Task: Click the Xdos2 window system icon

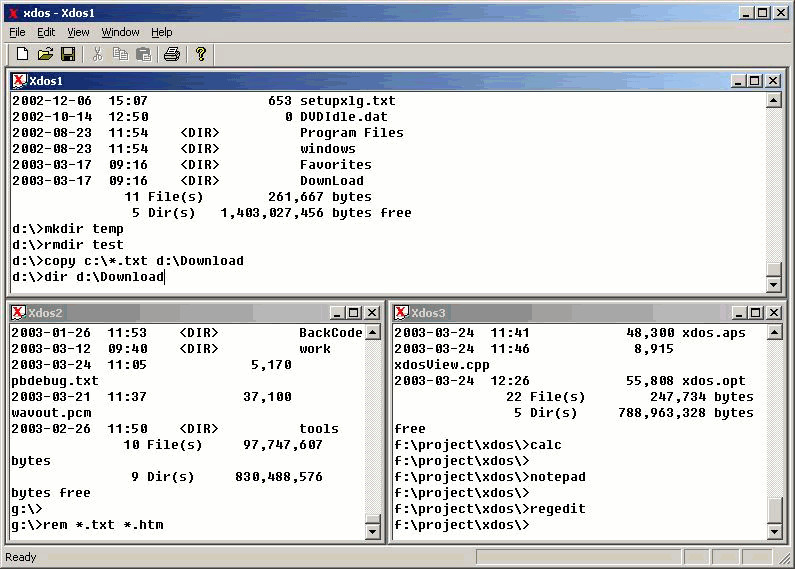Action: 18,312
